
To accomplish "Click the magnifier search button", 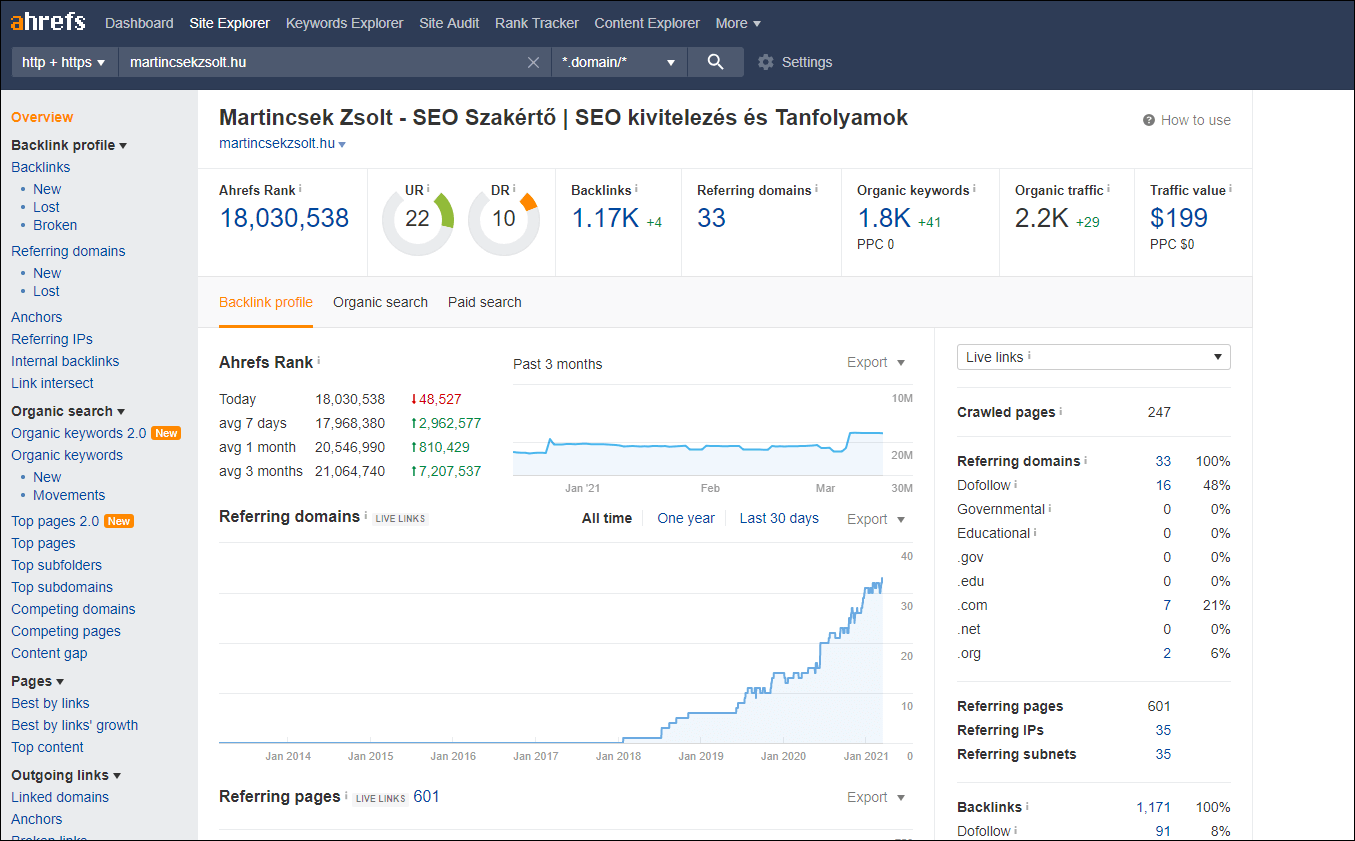I will click(x=715, y=62).
